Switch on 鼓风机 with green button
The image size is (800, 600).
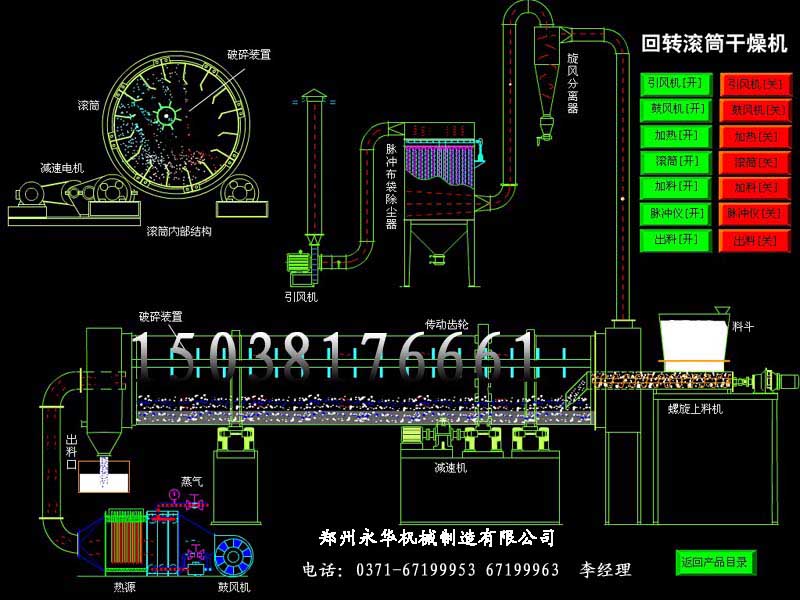click(x=675, y=109)
